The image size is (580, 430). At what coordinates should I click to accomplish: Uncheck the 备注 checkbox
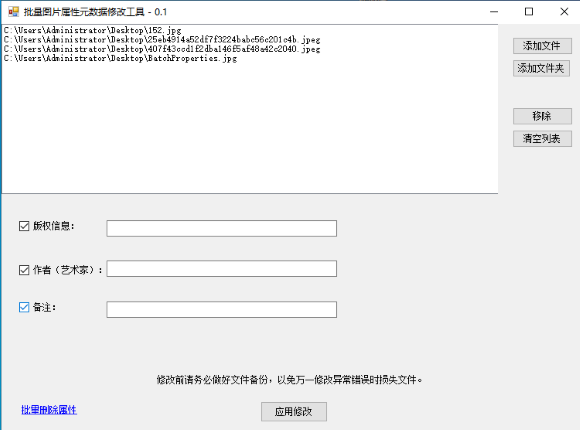pos(24,307)
